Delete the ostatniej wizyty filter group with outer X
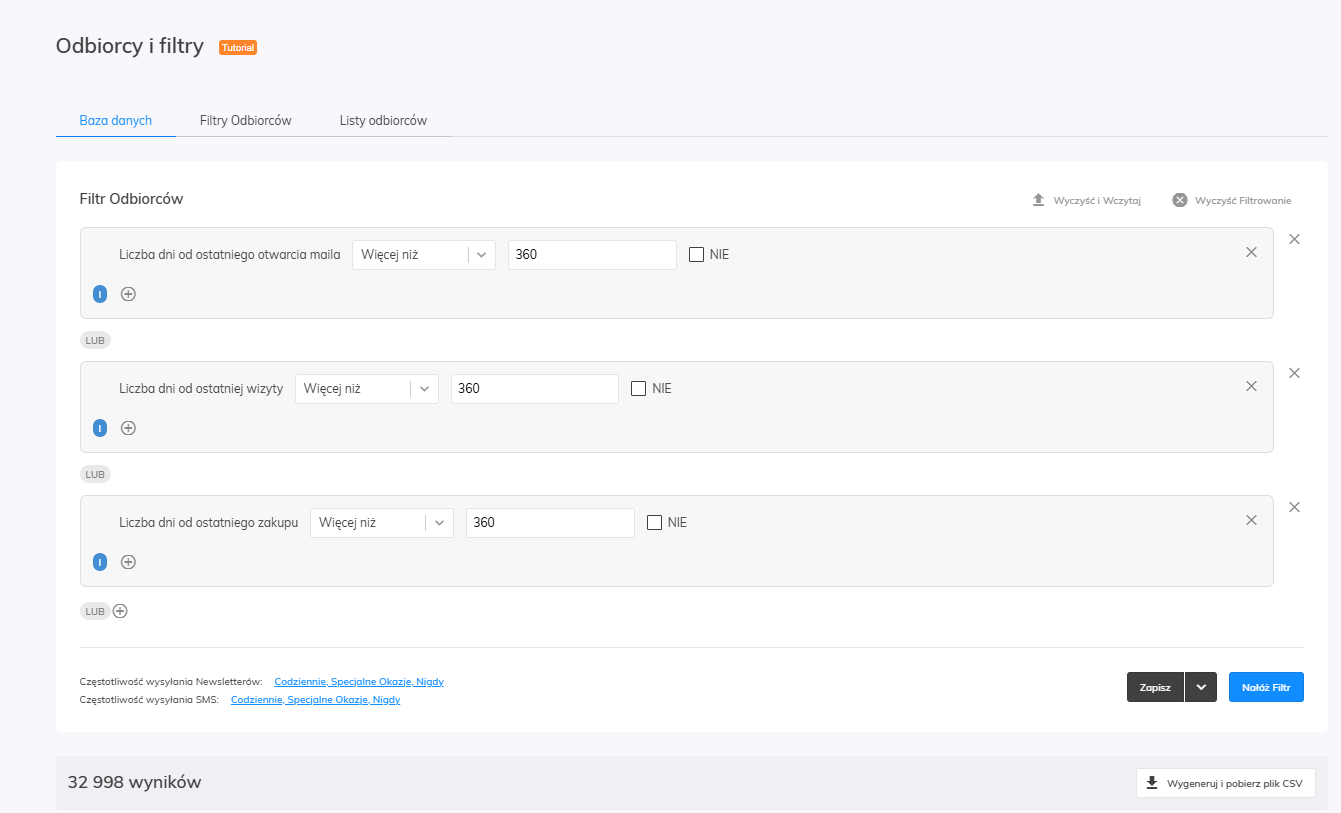Screen dimensions: 1341x813 (1294, 373)
